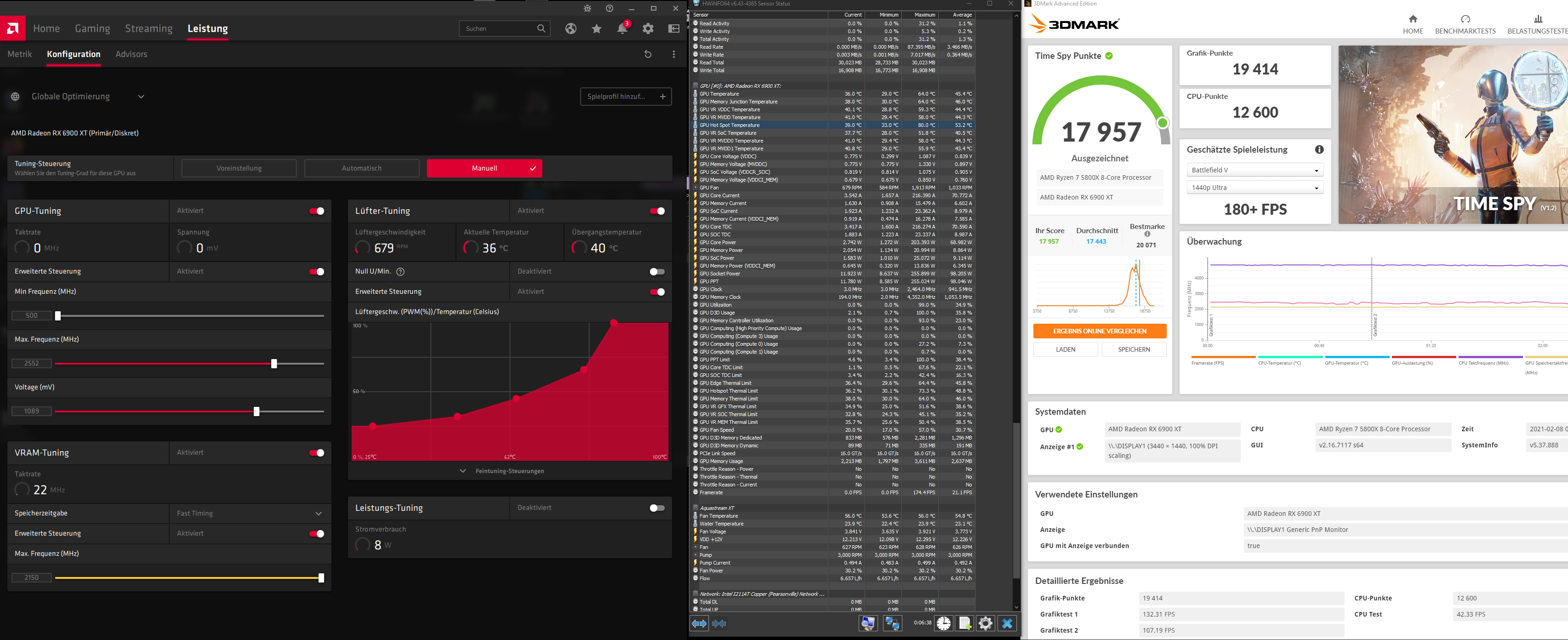Viewport: 1568px width, 640px height.
Task: Click the reset tuning arrow icon
Action: tap(648, 54)
